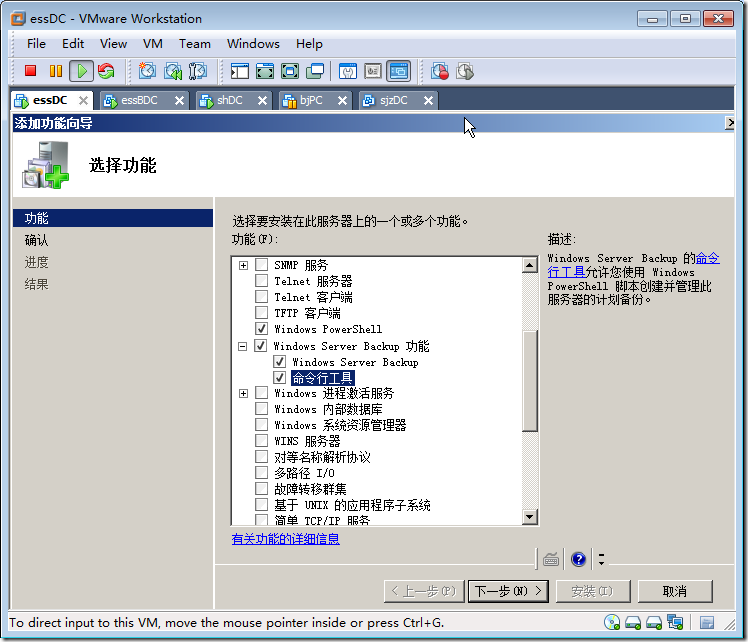Click the green Power On play icon
This screenshot has height=642, width=748.
tap(82, 71)
